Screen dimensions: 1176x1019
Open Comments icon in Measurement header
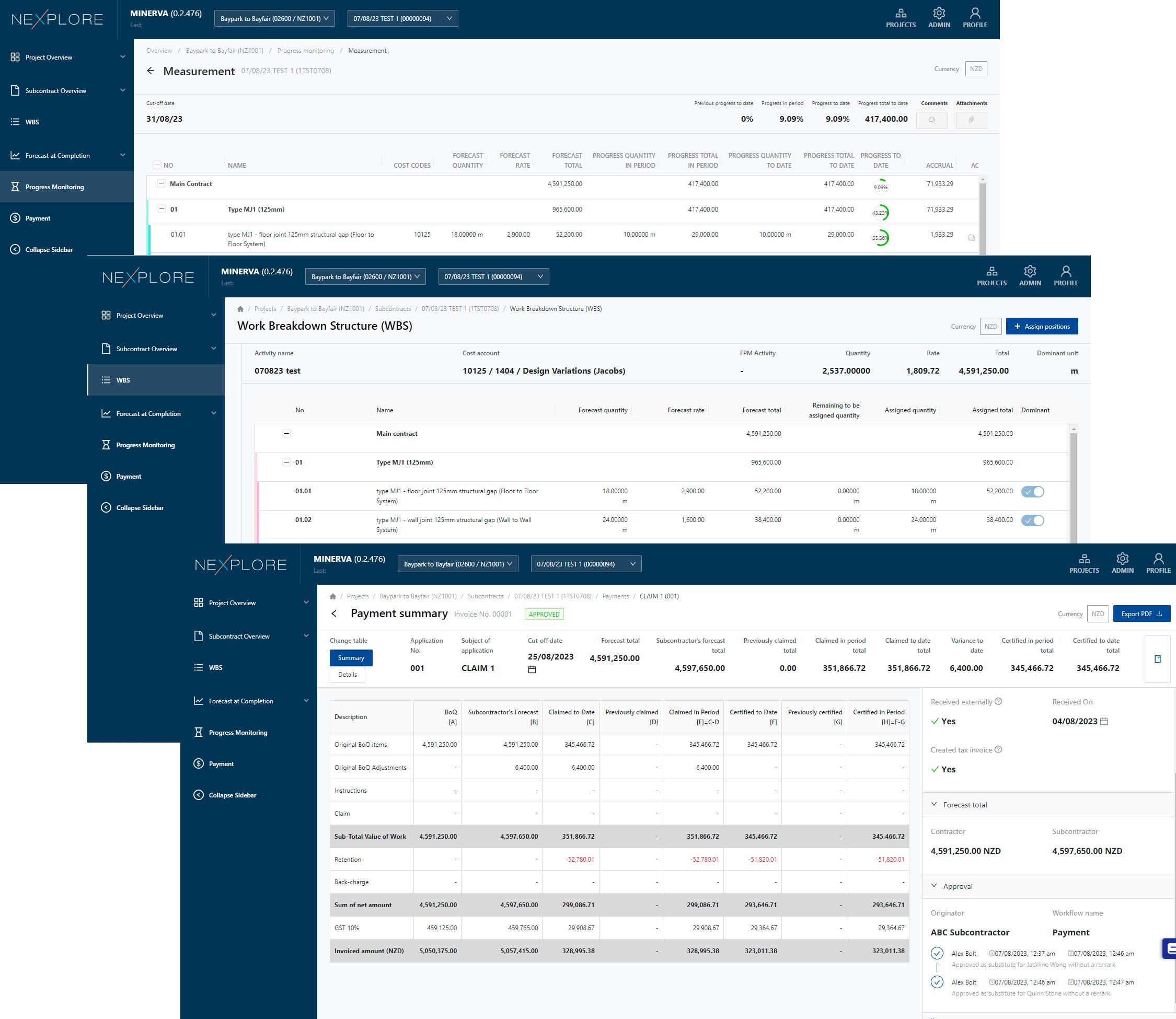(931, 120)
